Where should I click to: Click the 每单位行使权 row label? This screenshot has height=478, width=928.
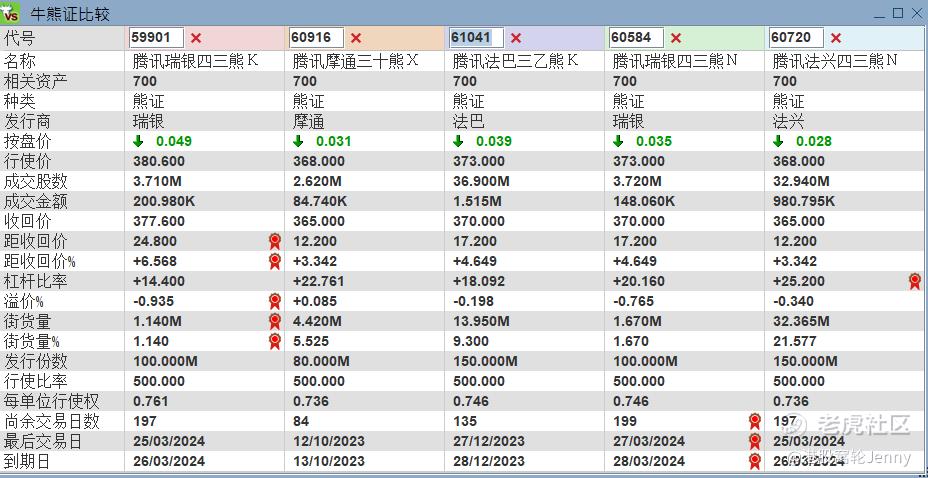click(51, 402)
